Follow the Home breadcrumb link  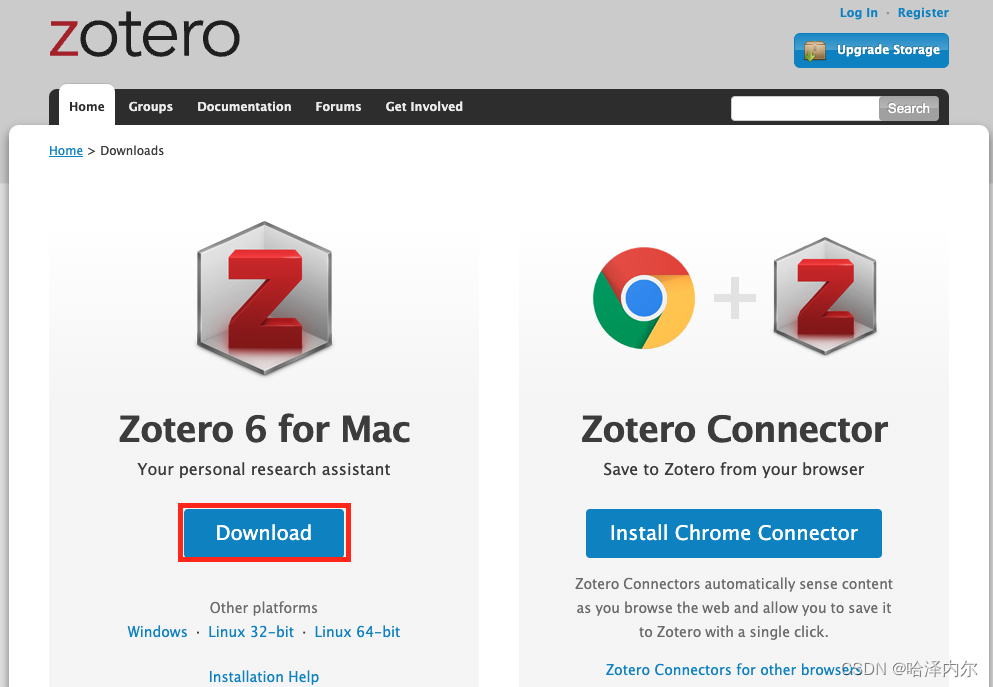66,151
